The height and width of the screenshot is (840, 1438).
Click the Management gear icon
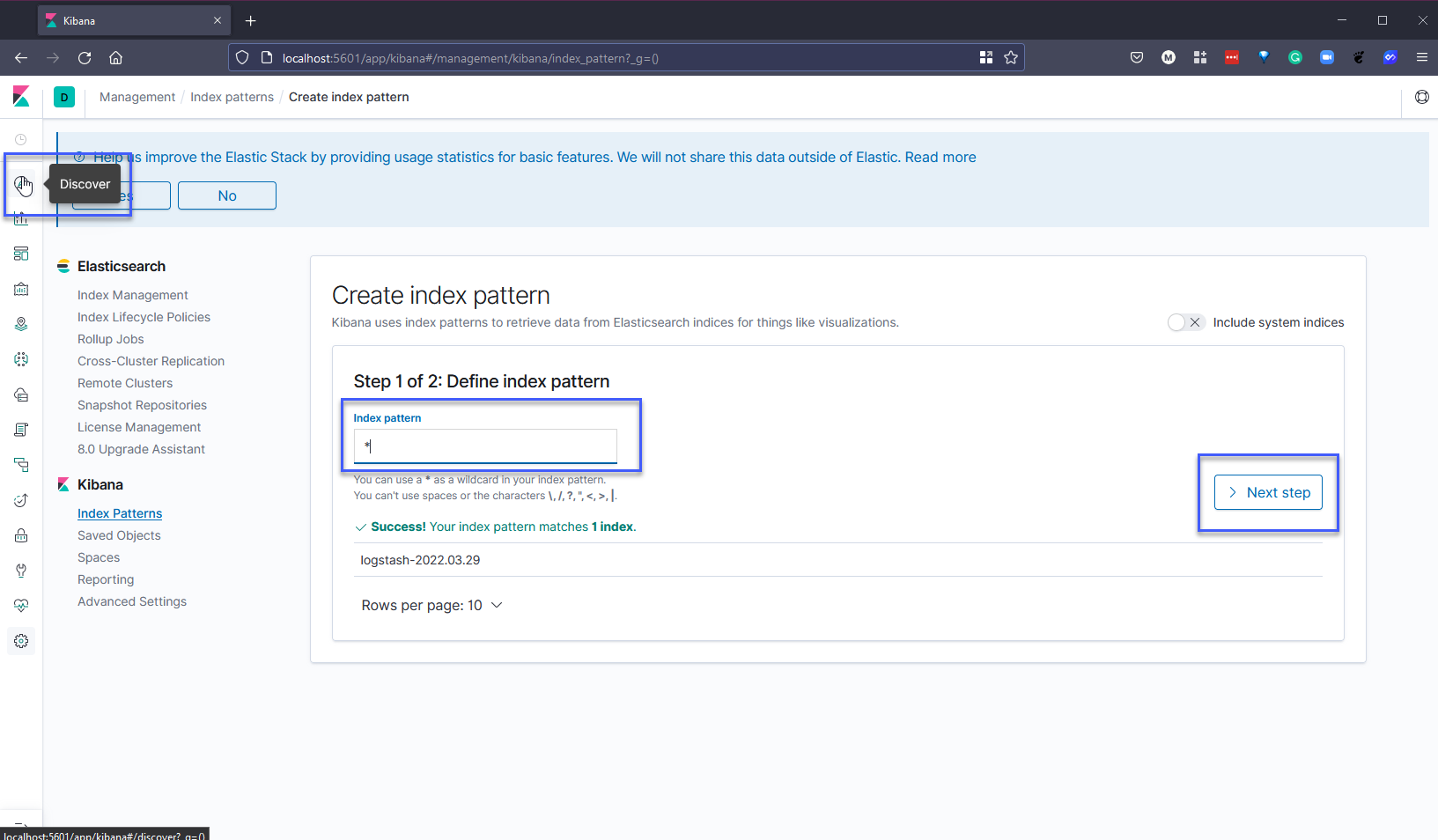point(21,641)
